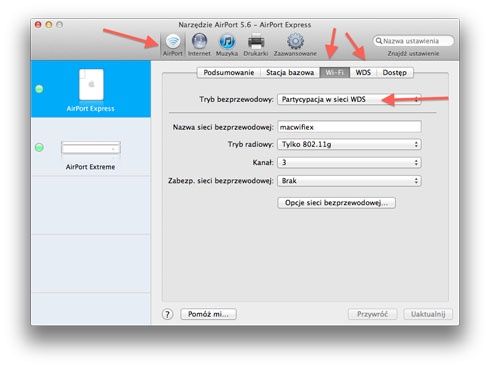Click the Tryb radiowy label
The height and width of the screenshot is (368, 490).
click(250, 144)
